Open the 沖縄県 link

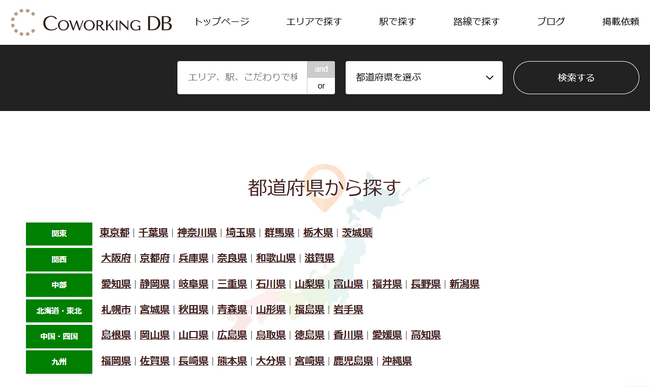[397, 361]
